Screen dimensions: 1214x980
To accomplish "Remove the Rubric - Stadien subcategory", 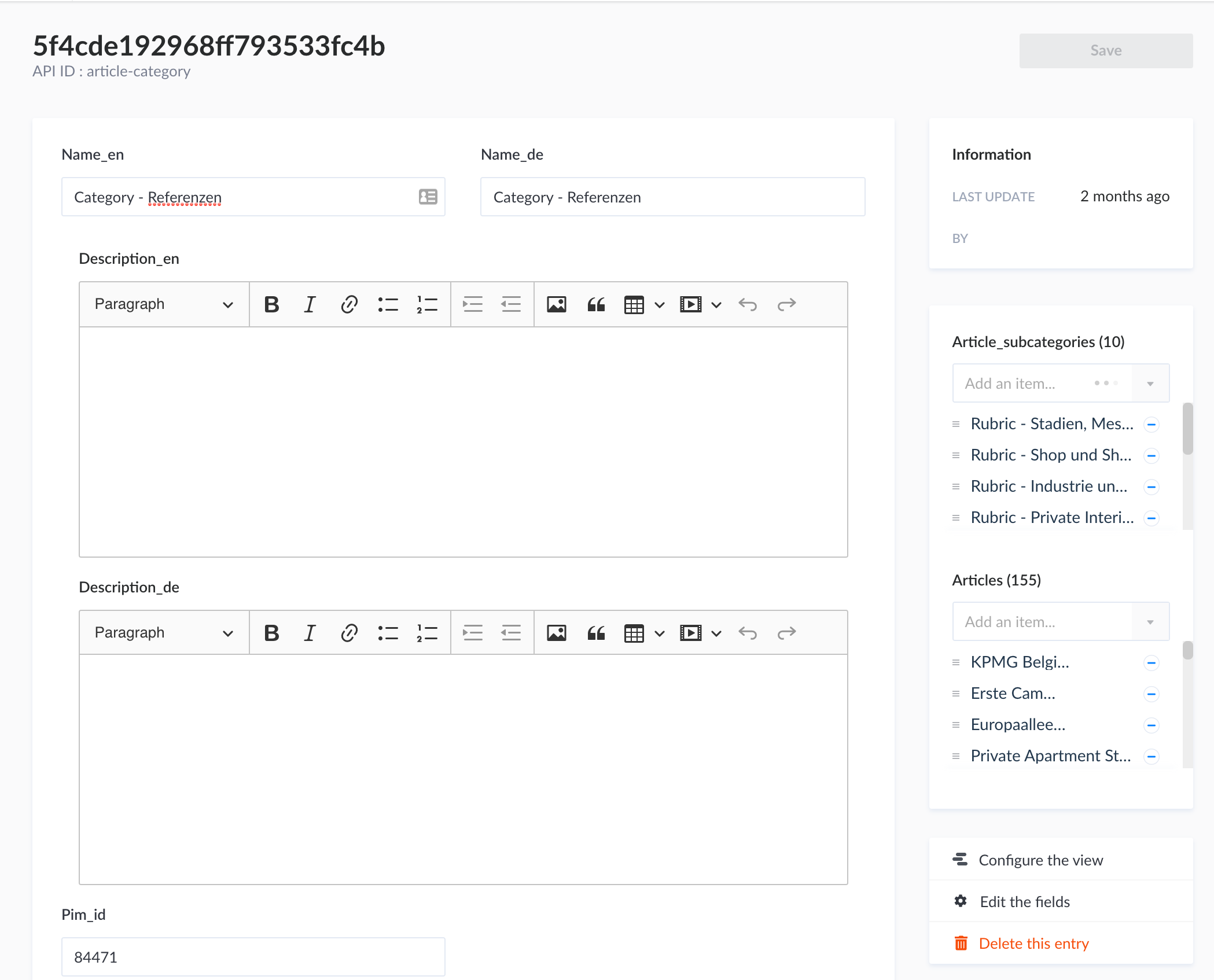I will tap(1152, 424).
